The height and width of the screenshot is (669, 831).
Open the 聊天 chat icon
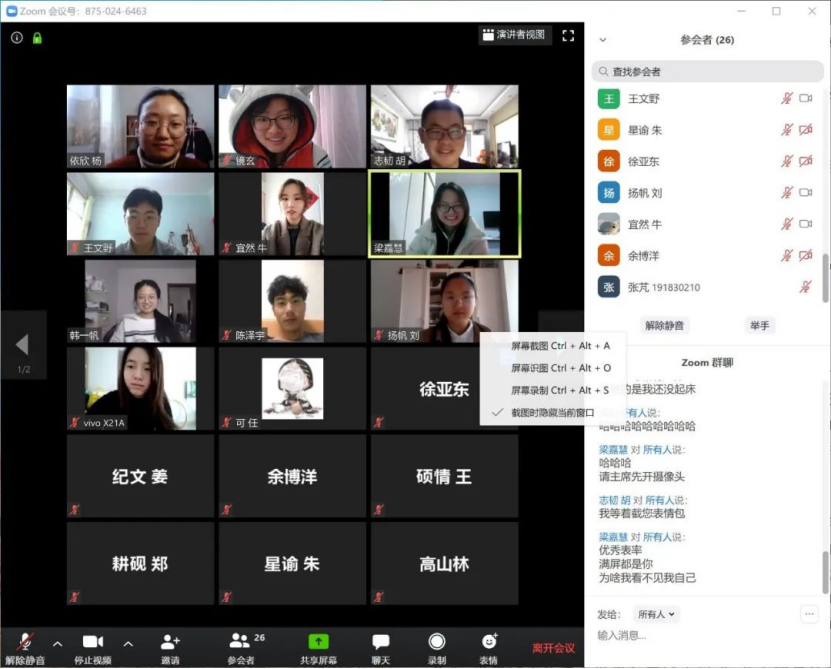pos(381,642)
